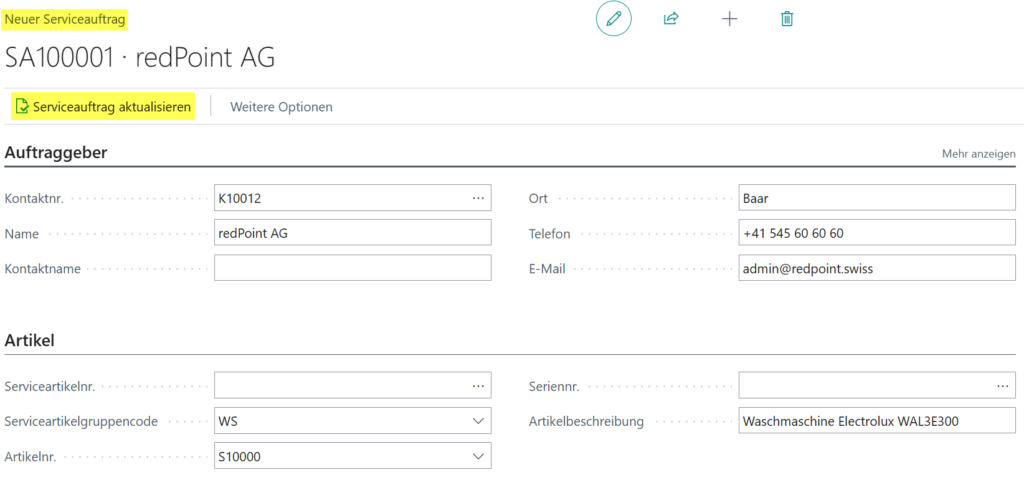Image resolution: width=1024 pixels, height=480 pixels.
Task: Click the Telefon field
Action: (877, 233)
